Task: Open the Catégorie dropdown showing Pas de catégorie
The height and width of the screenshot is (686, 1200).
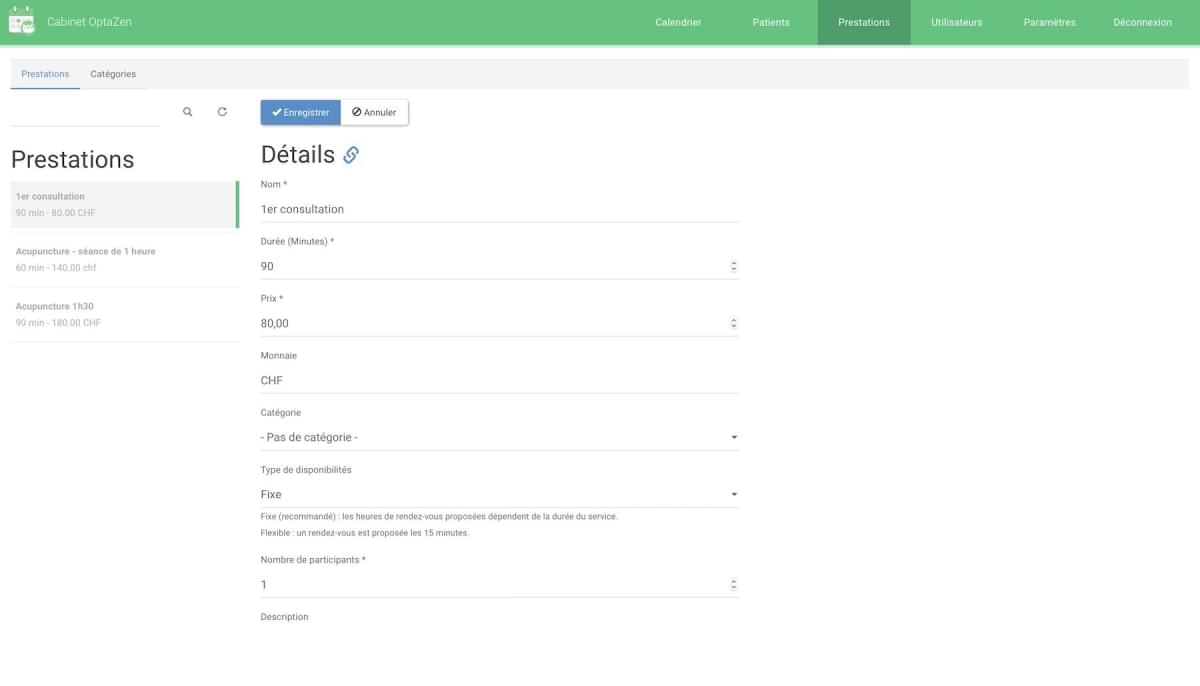Action: (500, 437)
